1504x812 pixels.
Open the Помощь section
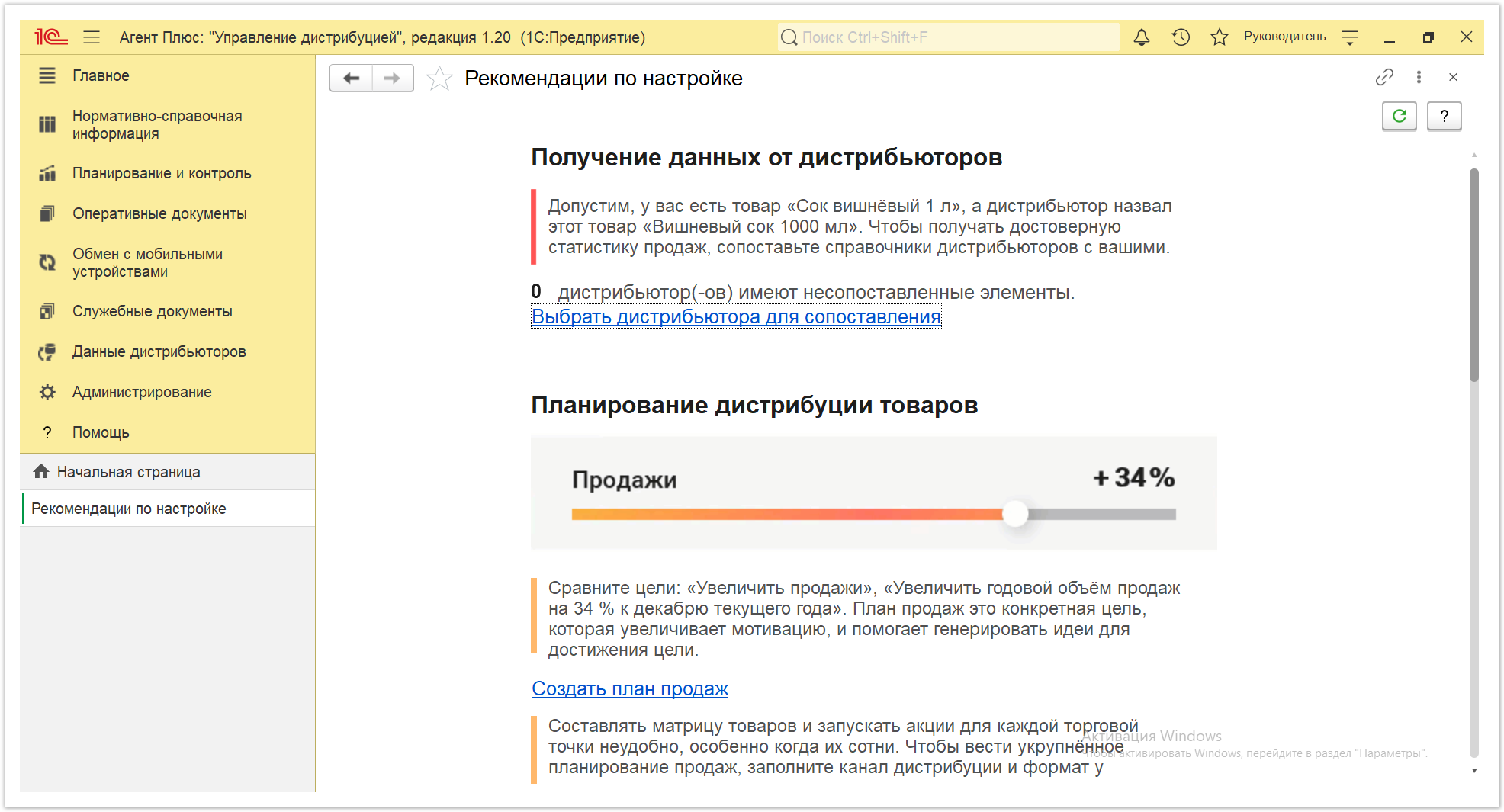(101, 432)
